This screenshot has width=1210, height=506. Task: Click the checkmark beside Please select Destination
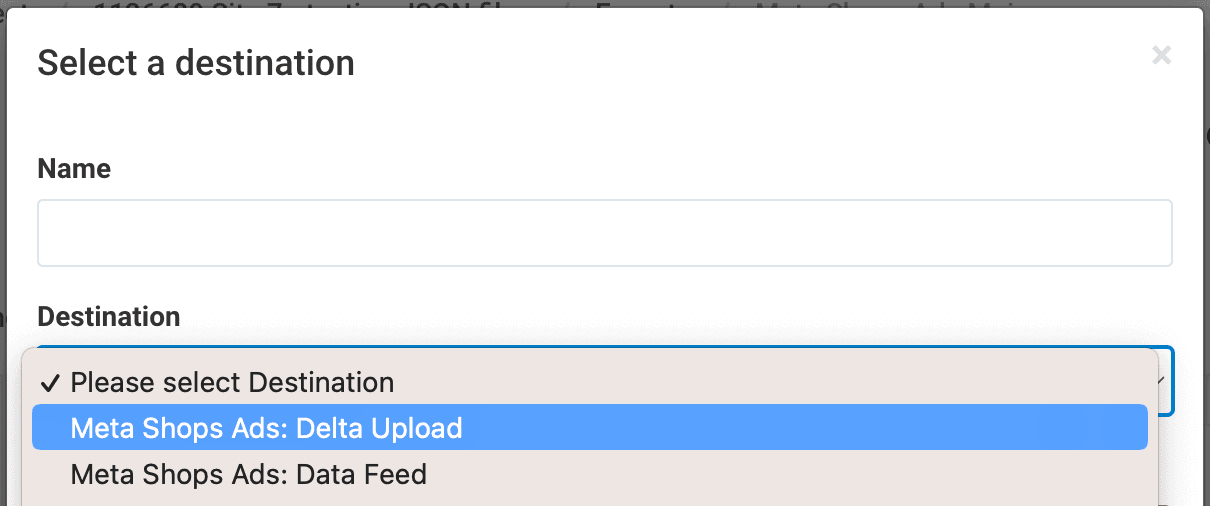[50, 382]
